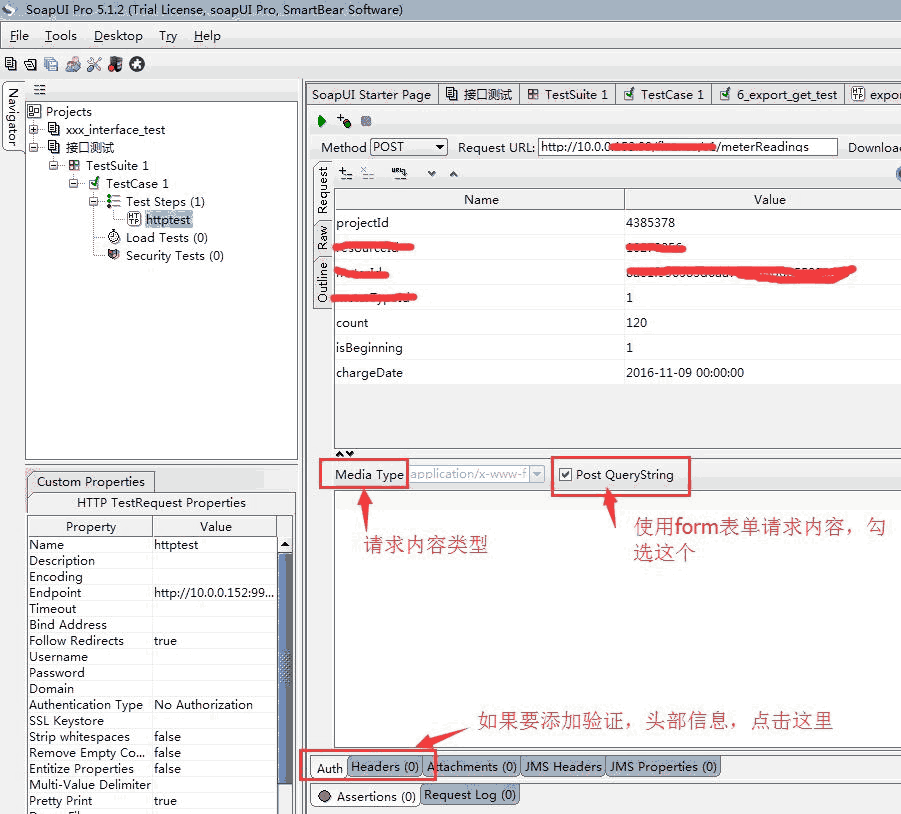
Task: Expand the xxx_interface_test project node
Action: click(x=34, y=130)
